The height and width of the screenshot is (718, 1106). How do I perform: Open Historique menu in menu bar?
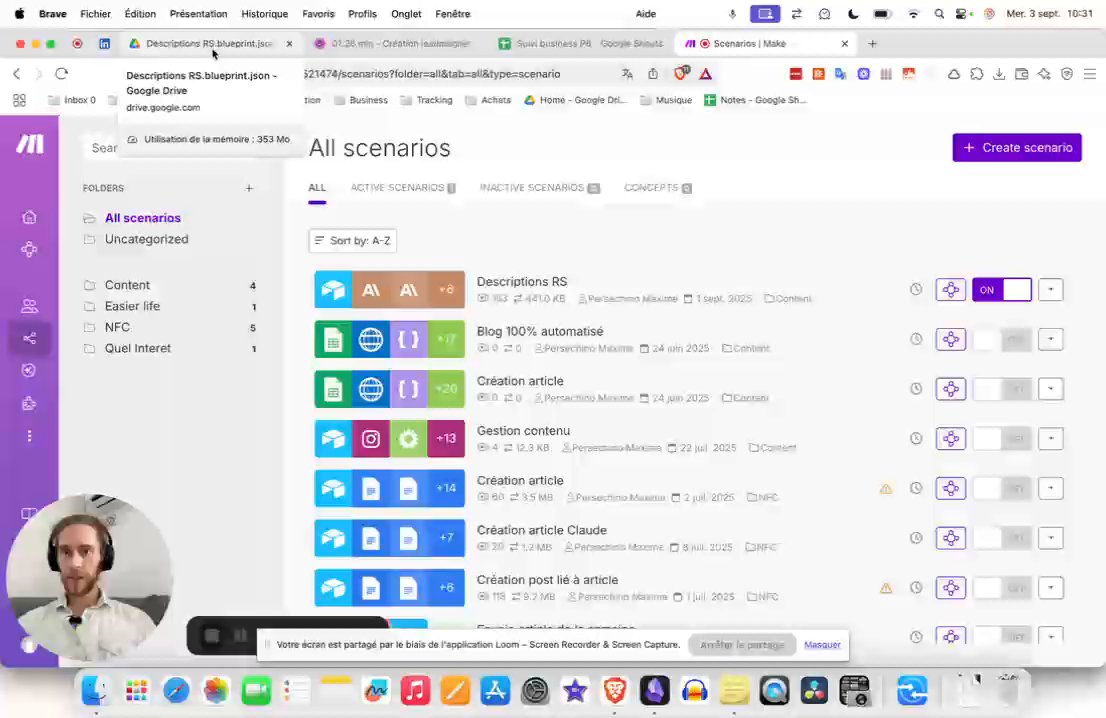click(265, 13)
